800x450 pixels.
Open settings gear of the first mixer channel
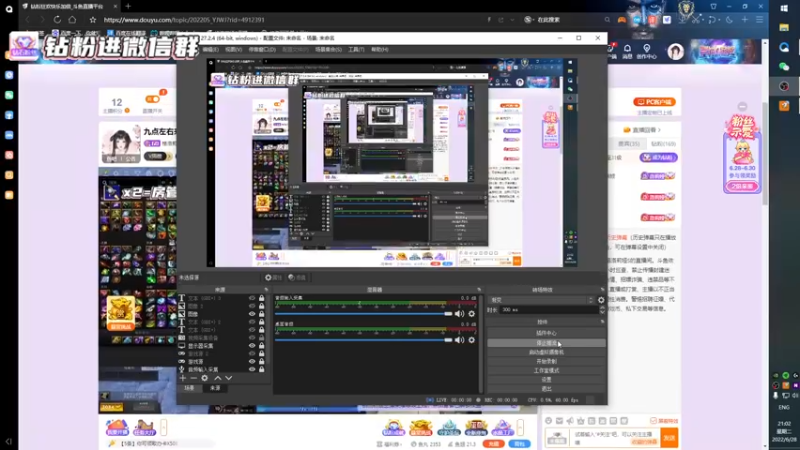coord(471,314)
